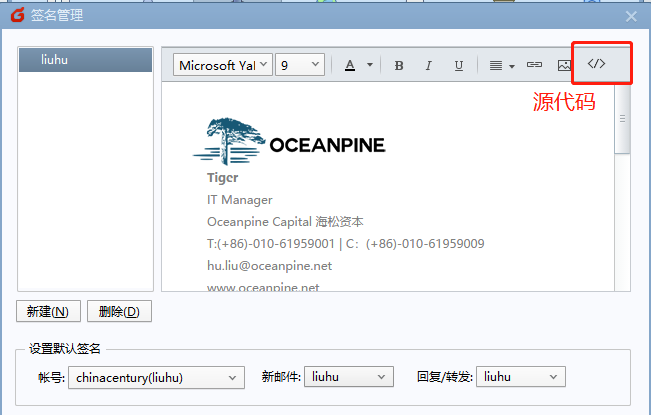
Task: Click the name Tiger in signature
Action: [x=223, y=178]
